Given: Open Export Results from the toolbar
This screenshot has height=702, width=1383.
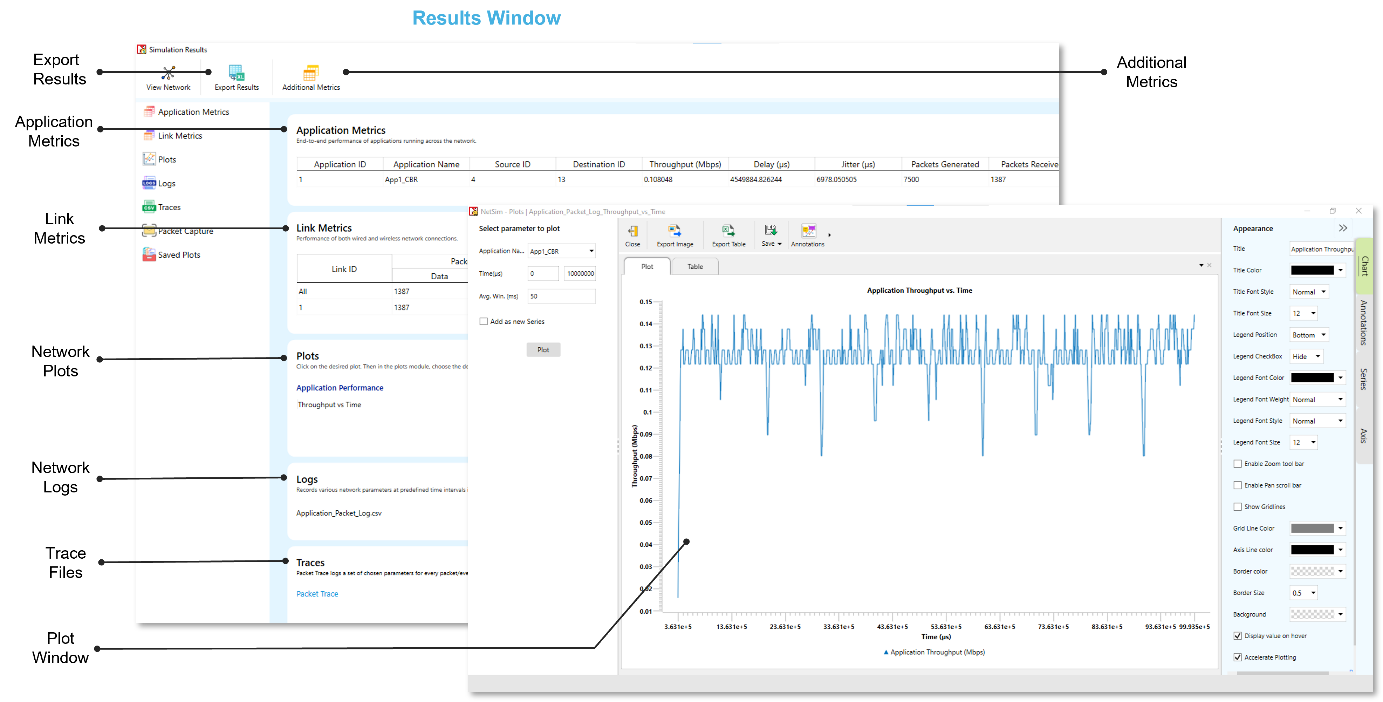Looking at the screenshot, I should pos(237,73).
